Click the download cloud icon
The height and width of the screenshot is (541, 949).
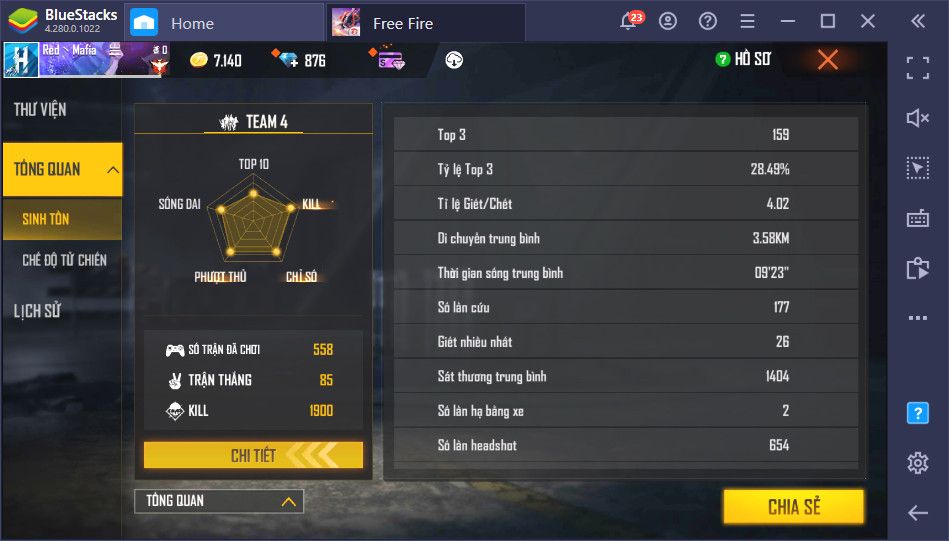tap(454, 60)
